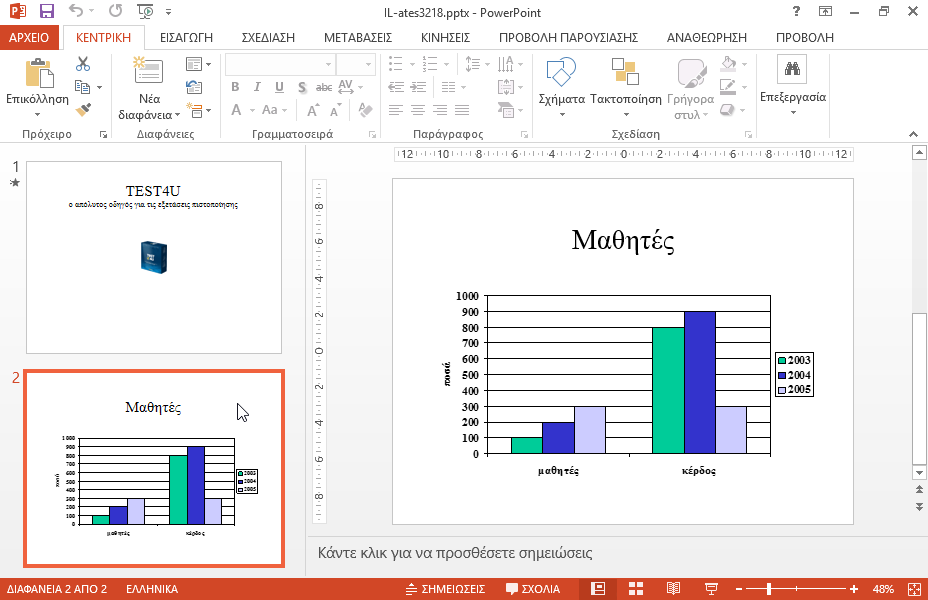The height and width of the screenshot is (600, 928).
Task: Open Font Color dropdown arrow
Action: pos(252,111)
